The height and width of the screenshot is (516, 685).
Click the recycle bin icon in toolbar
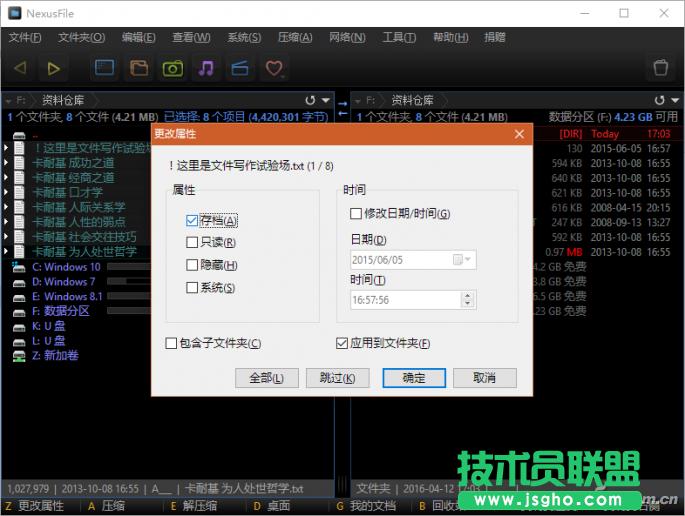(x=660, y=68)
